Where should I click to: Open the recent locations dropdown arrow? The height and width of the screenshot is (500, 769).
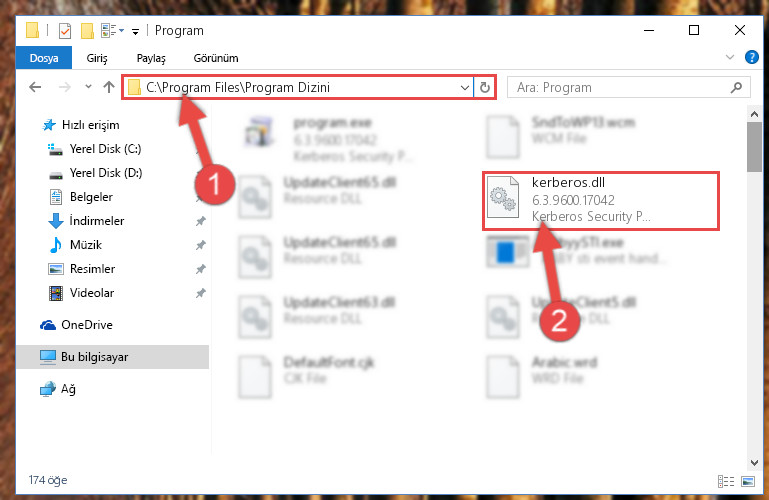(x=88, y=87)
